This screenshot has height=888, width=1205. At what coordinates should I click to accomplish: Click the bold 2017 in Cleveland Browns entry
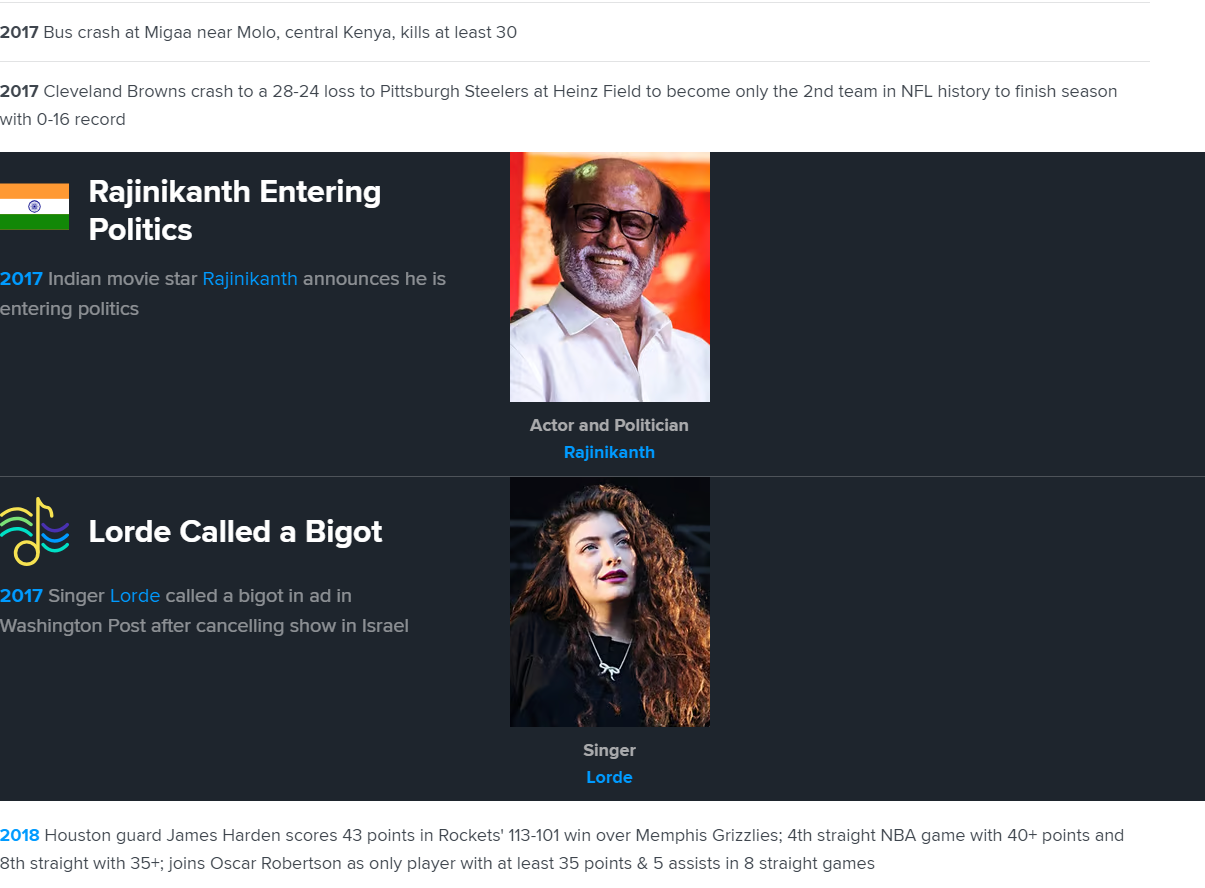click(x=19, y=92)
